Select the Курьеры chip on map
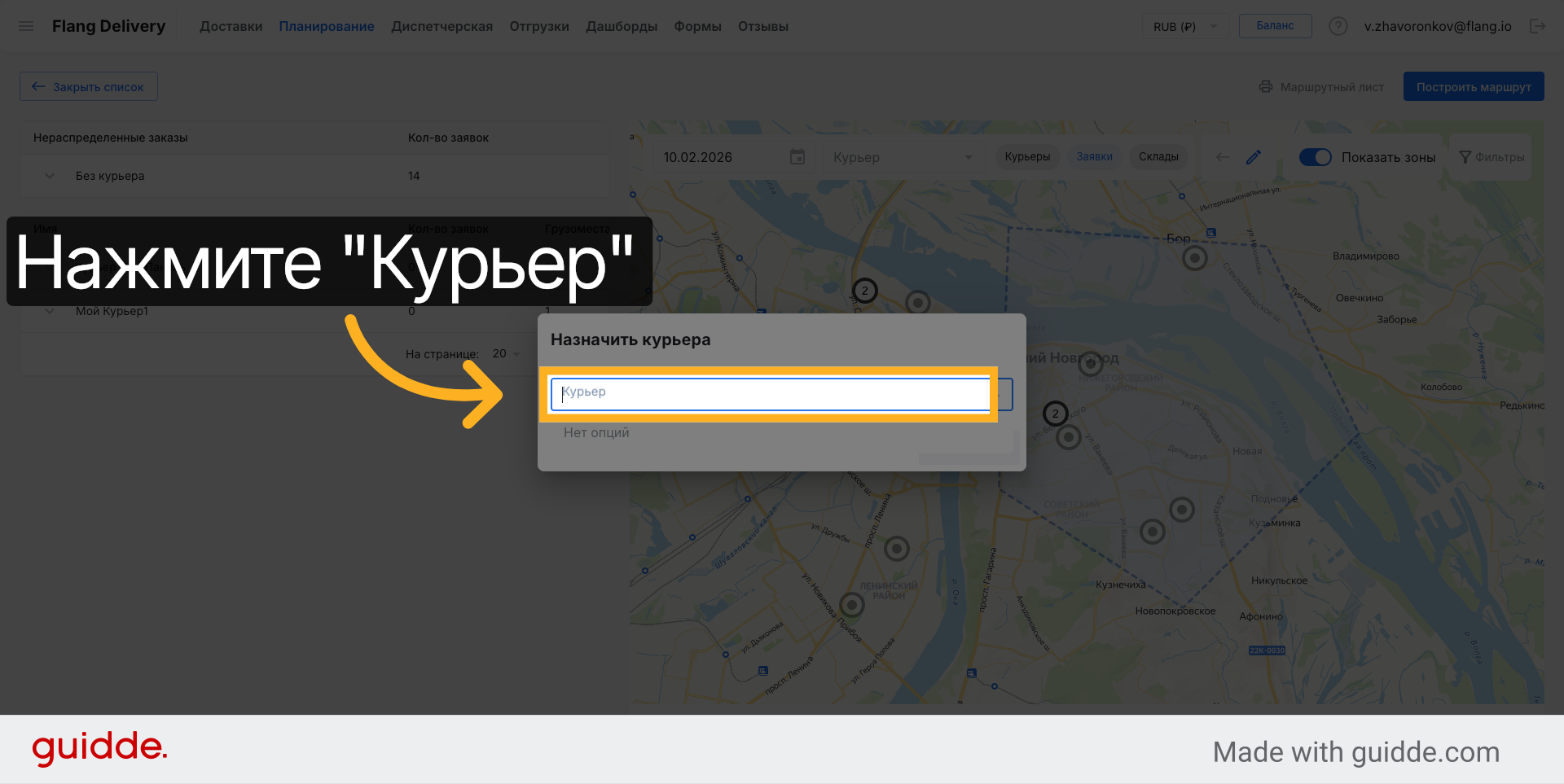Viewport: 1564px width, 784px height. (1027, 157)
